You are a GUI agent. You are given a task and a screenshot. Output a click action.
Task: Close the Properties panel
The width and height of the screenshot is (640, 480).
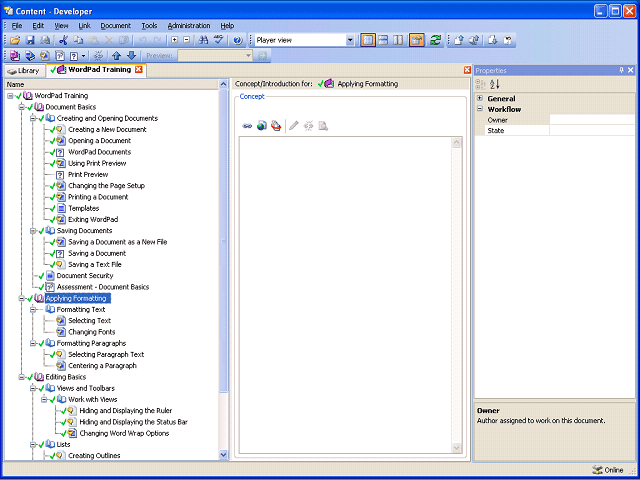click(631, 70)
